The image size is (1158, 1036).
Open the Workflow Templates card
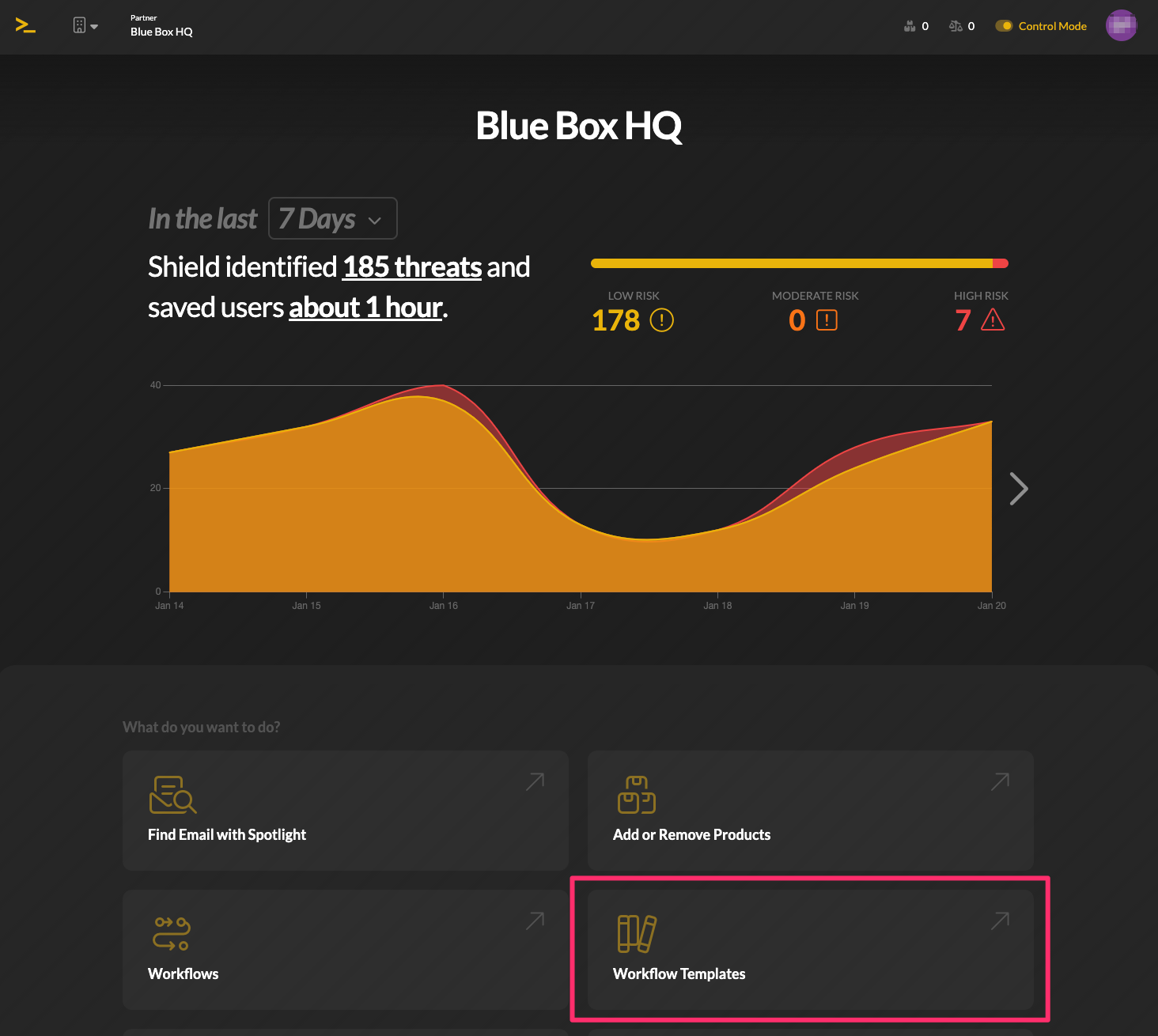click(x=811, y=950)
